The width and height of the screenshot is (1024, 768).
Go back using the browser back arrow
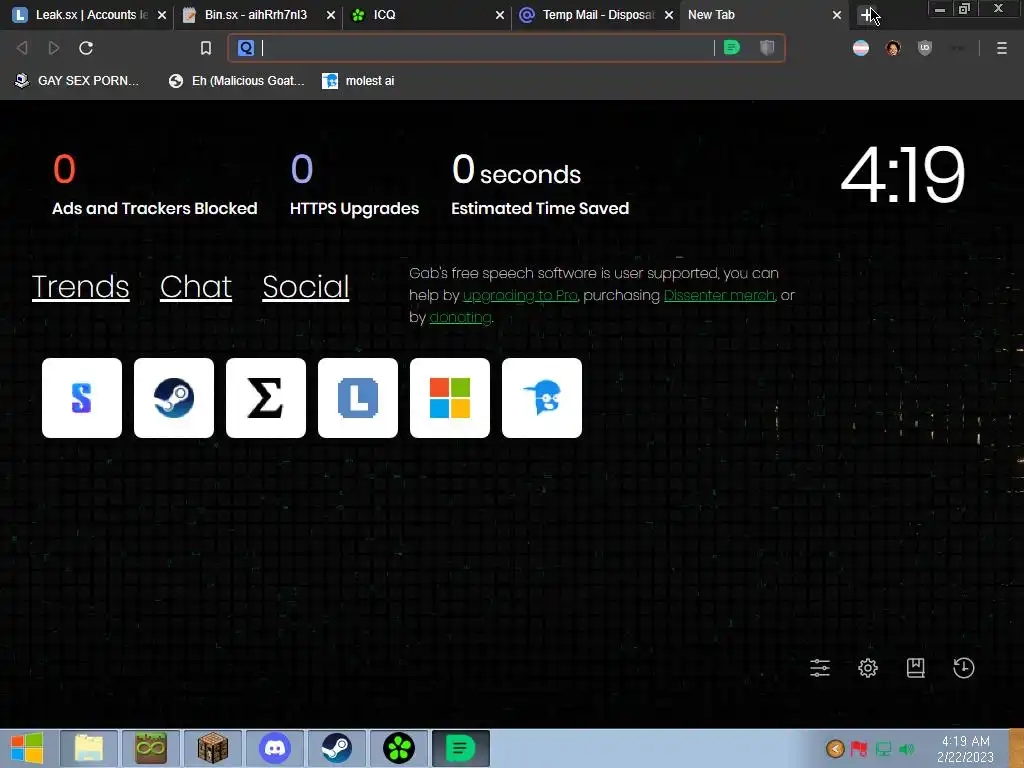[x=22, y=48]
